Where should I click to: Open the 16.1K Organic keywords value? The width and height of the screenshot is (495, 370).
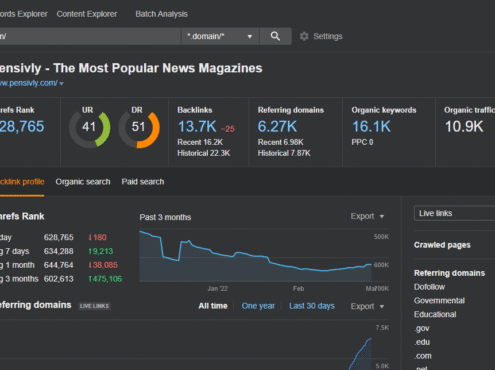point(371,126)
